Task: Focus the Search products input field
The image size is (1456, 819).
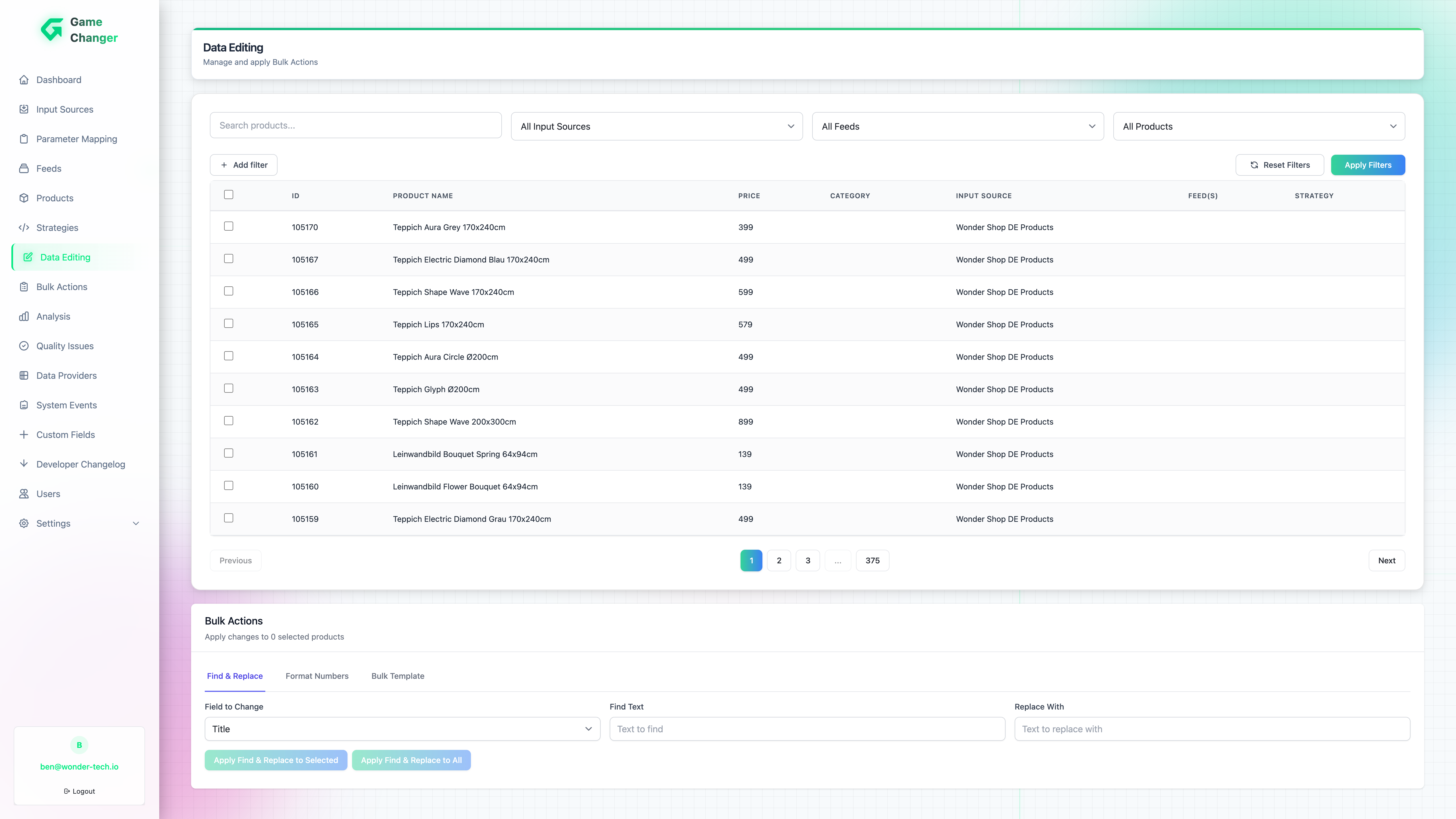Action: 355,125
